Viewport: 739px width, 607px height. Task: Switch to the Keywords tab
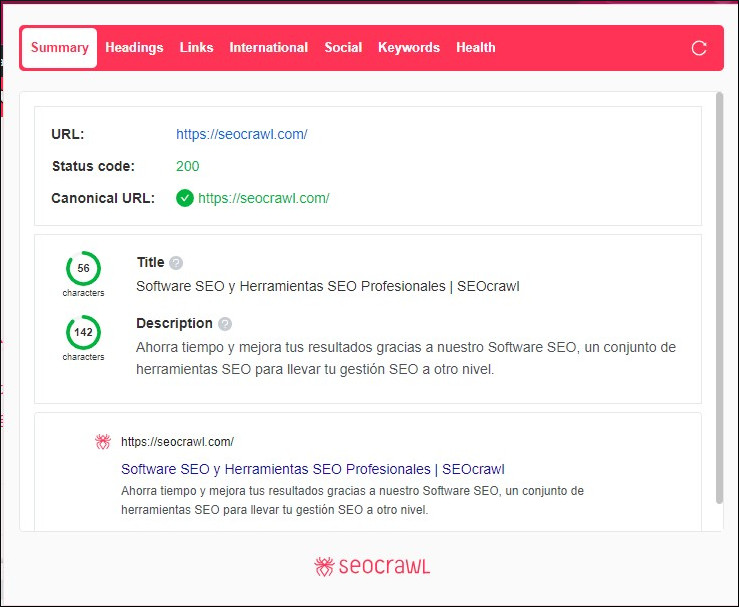tap(409, 48)
